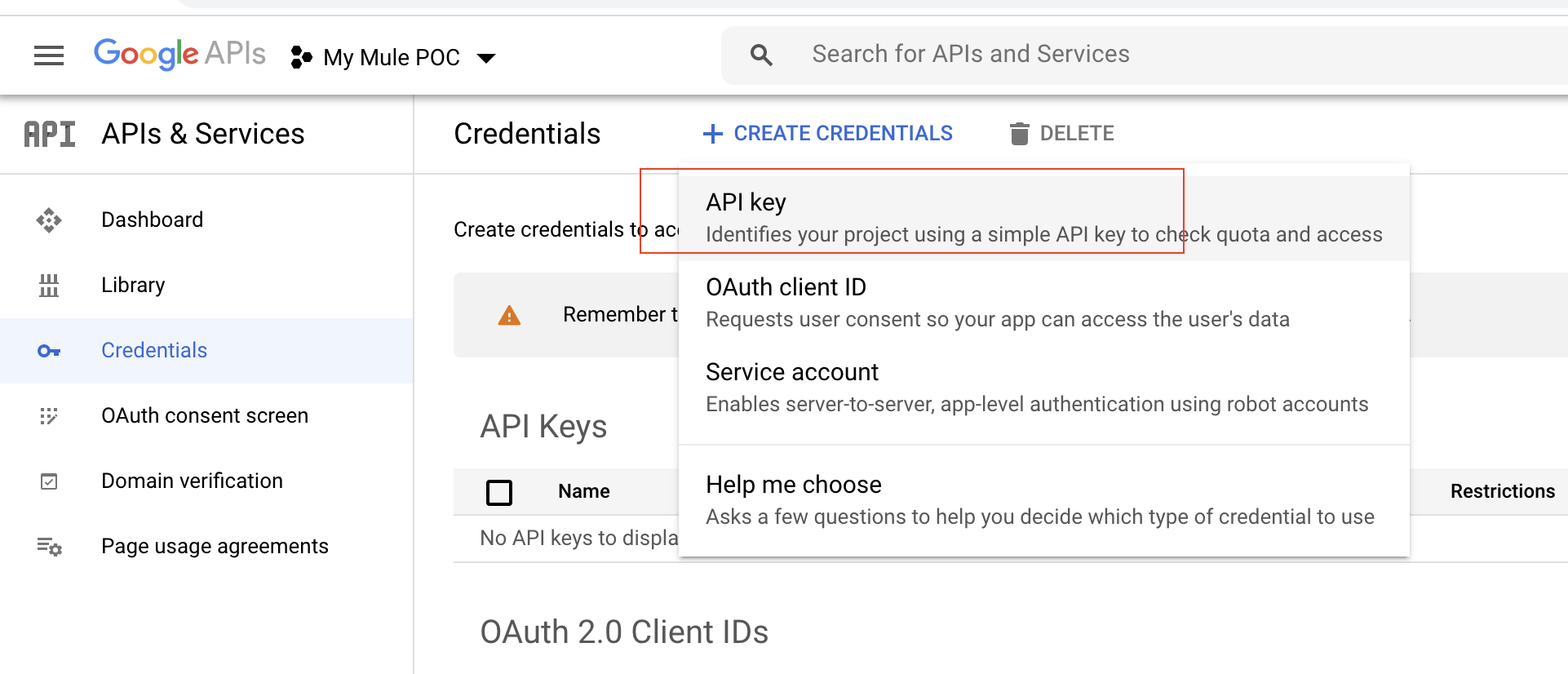Click the Credentials key icon

coord(49,351)
